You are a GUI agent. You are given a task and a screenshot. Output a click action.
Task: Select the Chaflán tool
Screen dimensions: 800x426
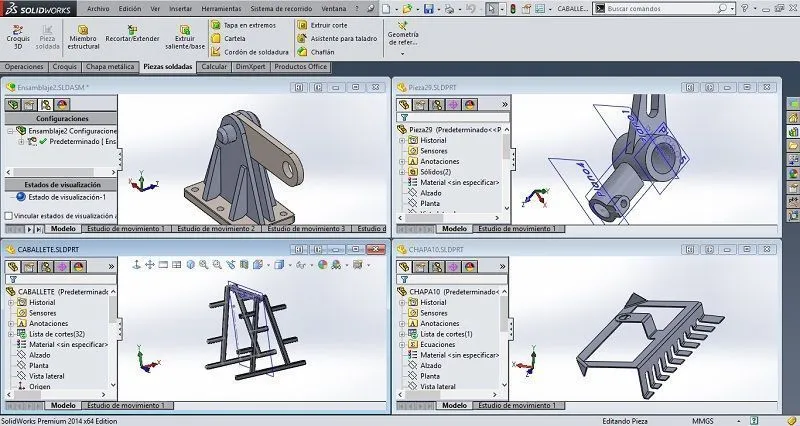316,52
